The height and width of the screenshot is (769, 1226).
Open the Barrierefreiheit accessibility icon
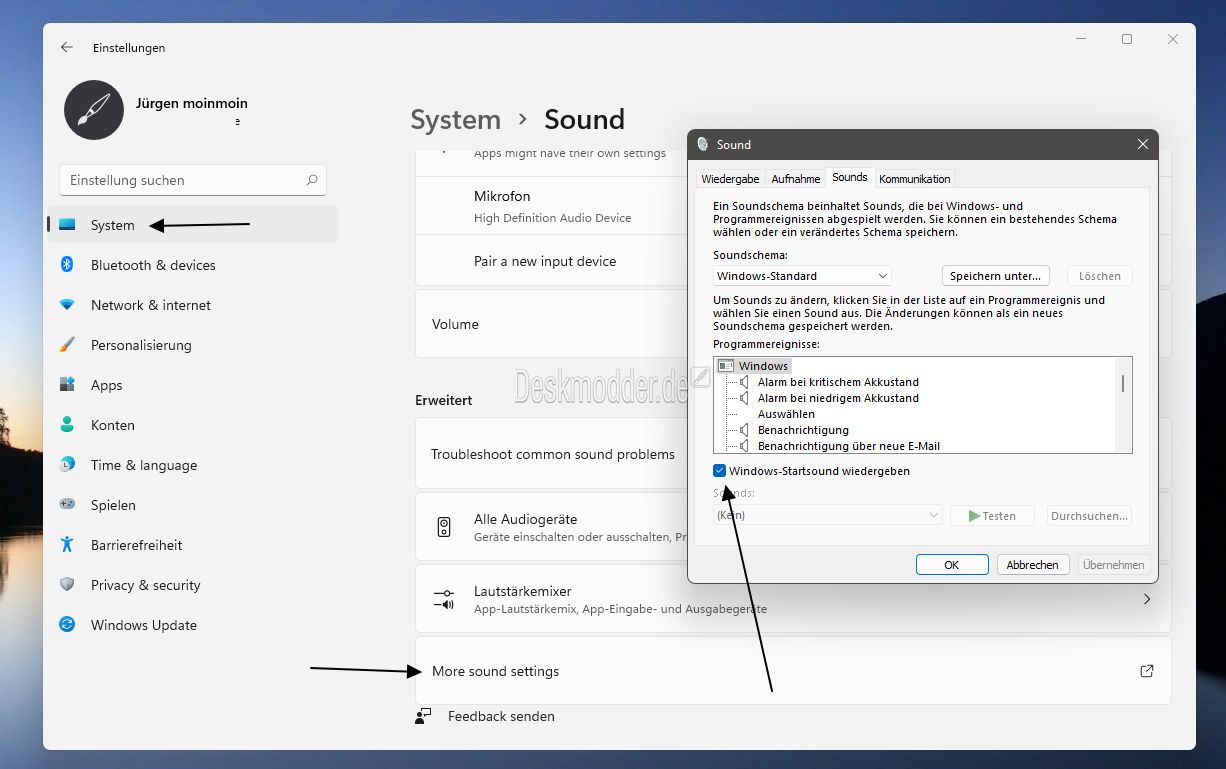pos(67,545)
